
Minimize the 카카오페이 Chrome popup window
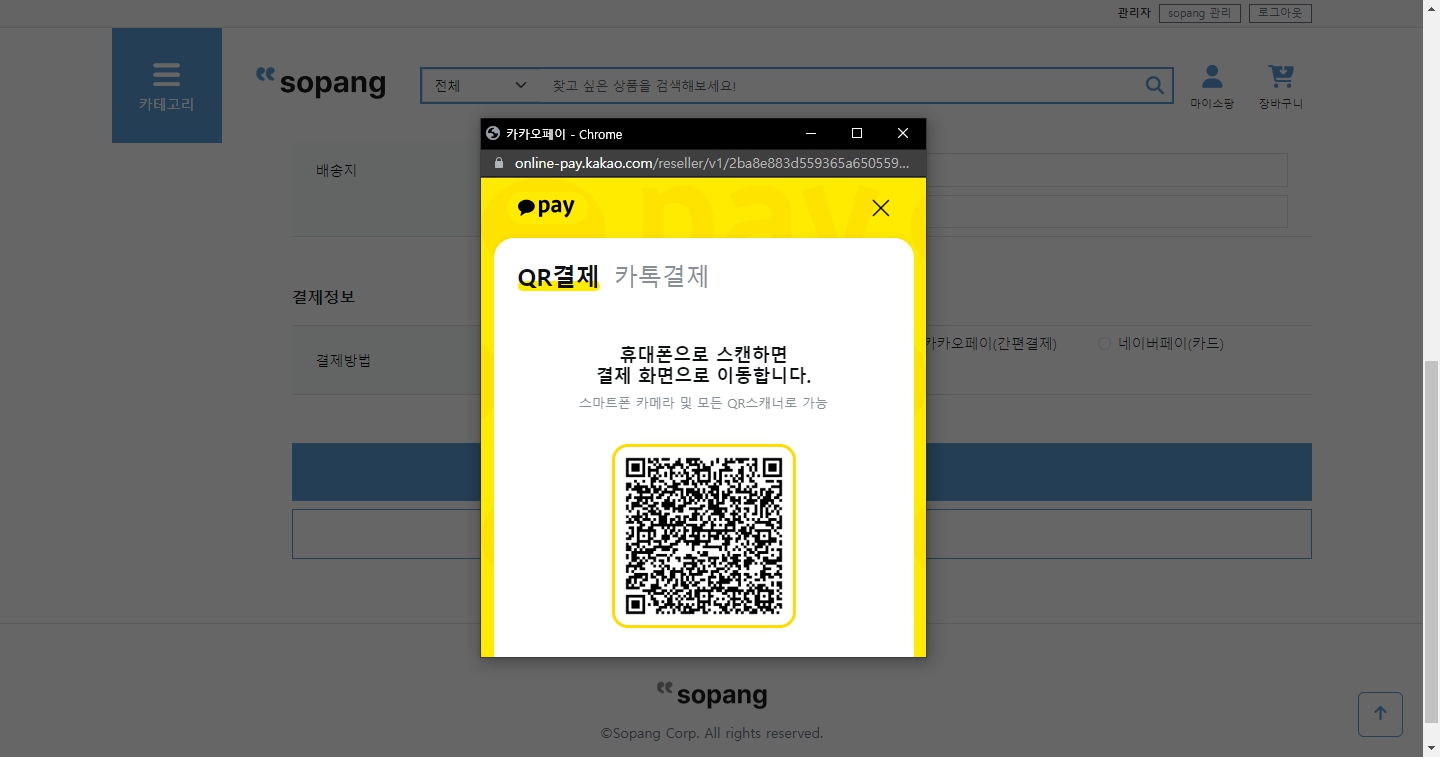tap(811, 133)
